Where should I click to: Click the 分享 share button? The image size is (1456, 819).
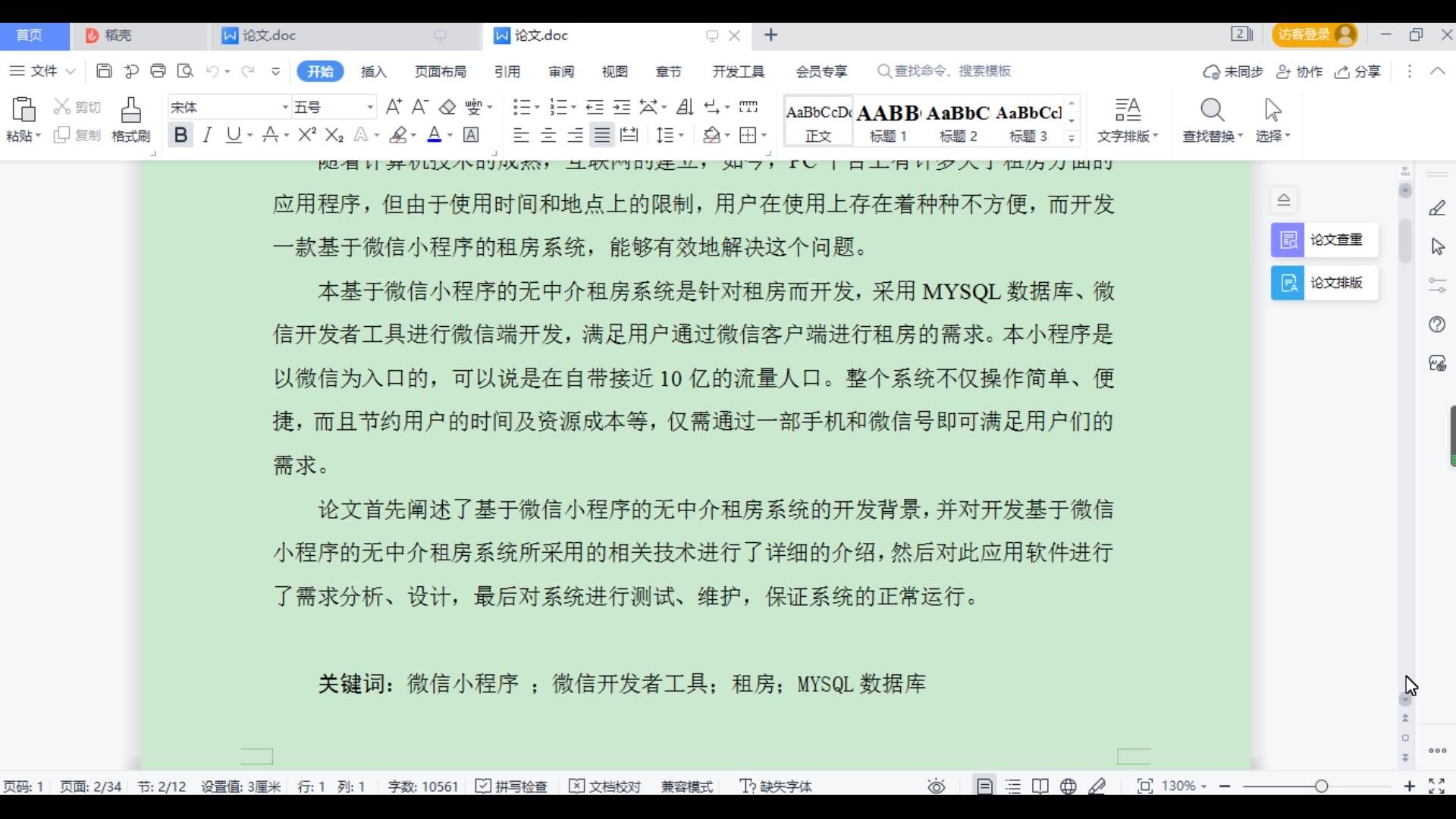pos(1358,71)
